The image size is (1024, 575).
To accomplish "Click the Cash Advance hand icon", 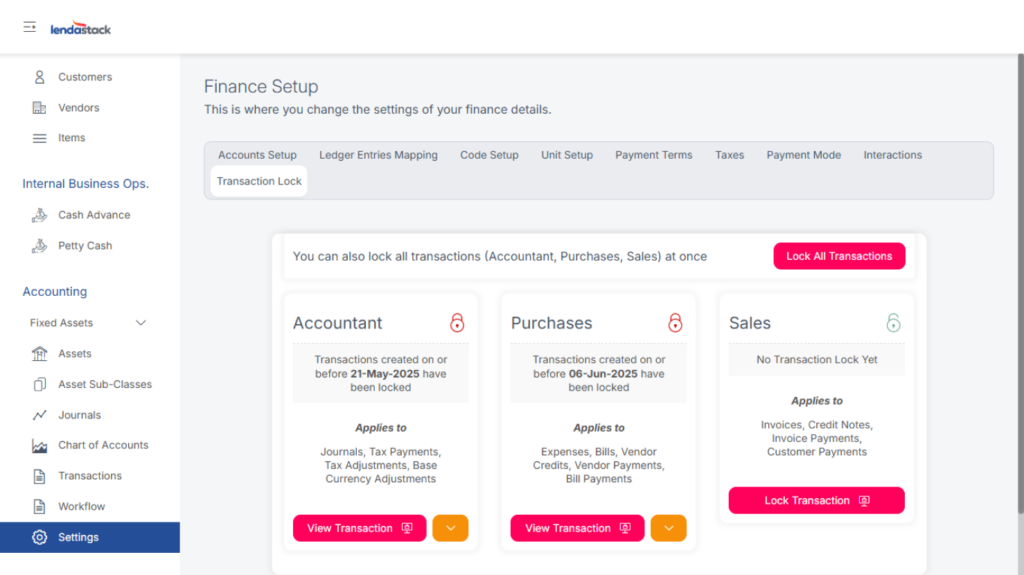I will tap(40, 215).
